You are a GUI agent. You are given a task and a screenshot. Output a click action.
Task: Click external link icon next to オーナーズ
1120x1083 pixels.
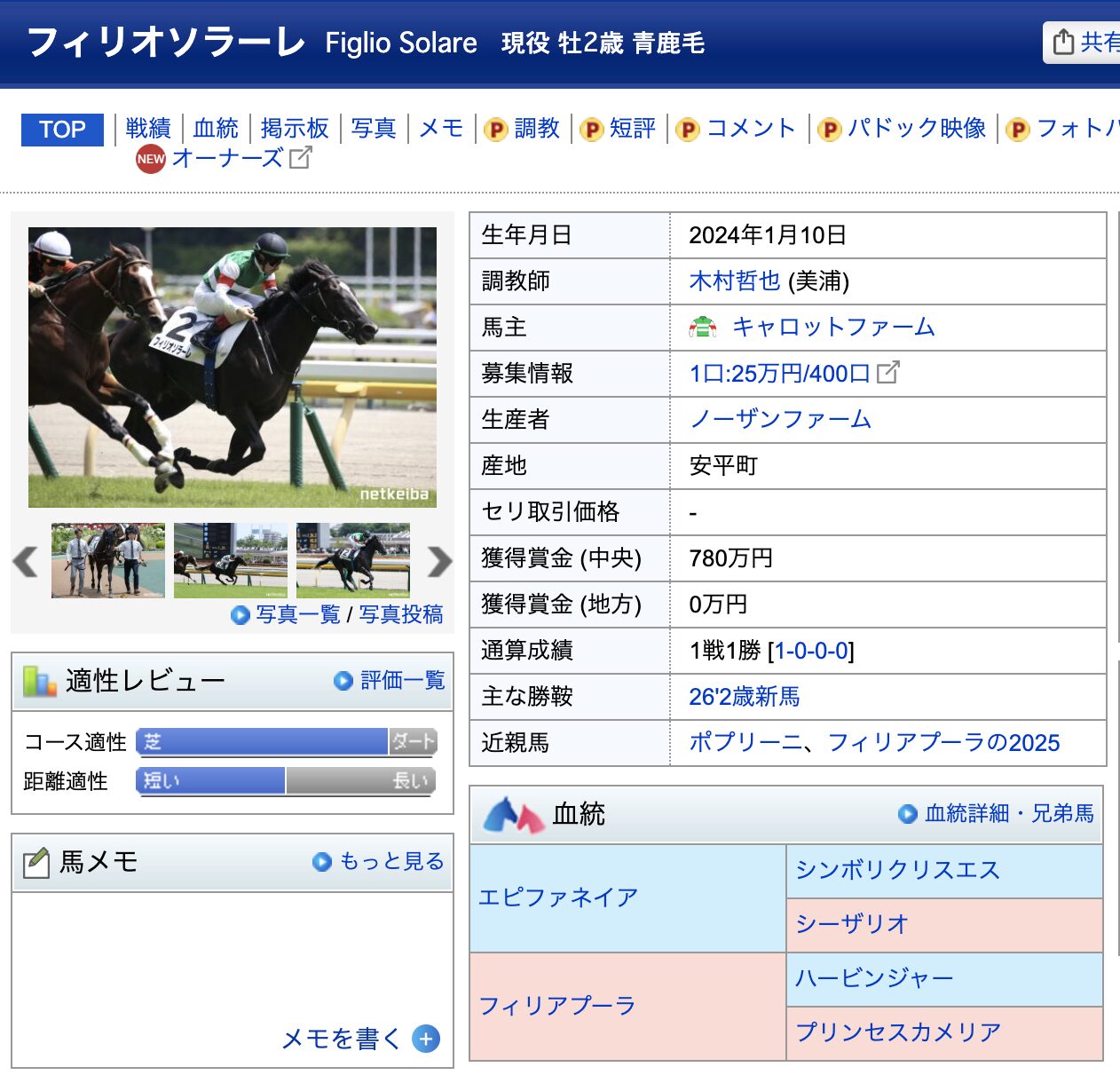click(x=301, y=158)
